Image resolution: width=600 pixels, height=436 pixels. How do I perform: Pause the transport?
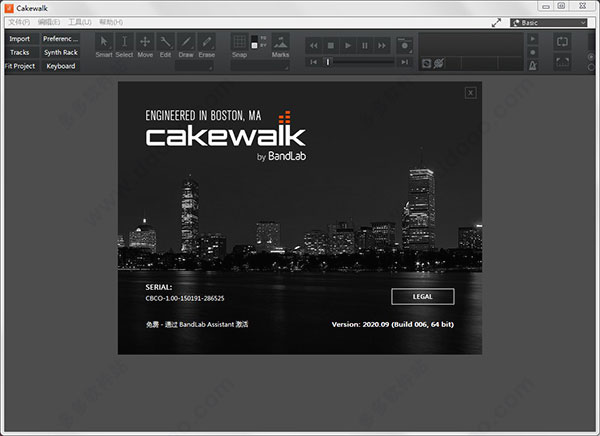[365, 46]
